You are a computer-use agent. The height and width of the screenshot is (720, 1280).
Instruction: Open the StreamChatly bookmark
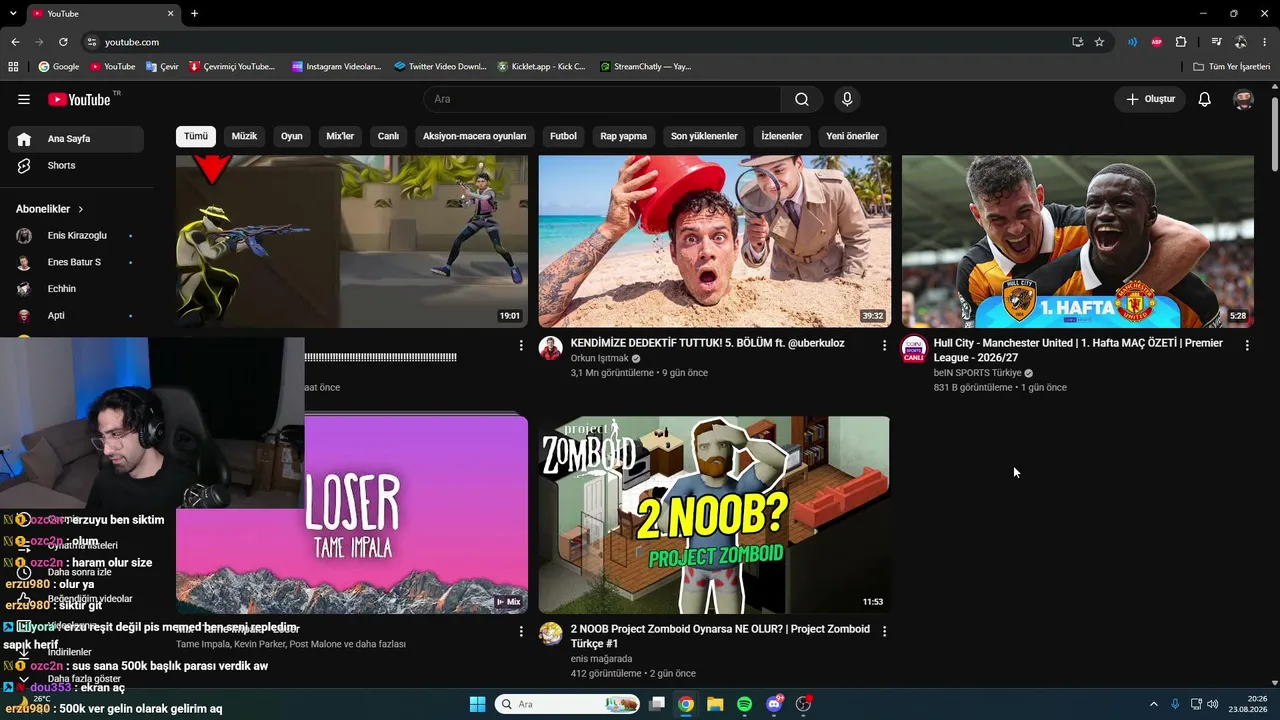click(x=645, y=67)
